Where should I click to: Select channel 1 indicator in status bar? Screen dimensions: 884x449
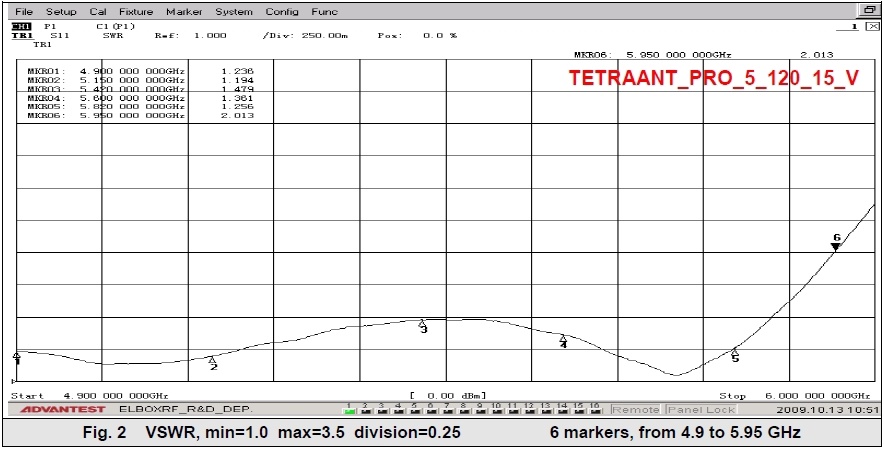pos(350,409)
